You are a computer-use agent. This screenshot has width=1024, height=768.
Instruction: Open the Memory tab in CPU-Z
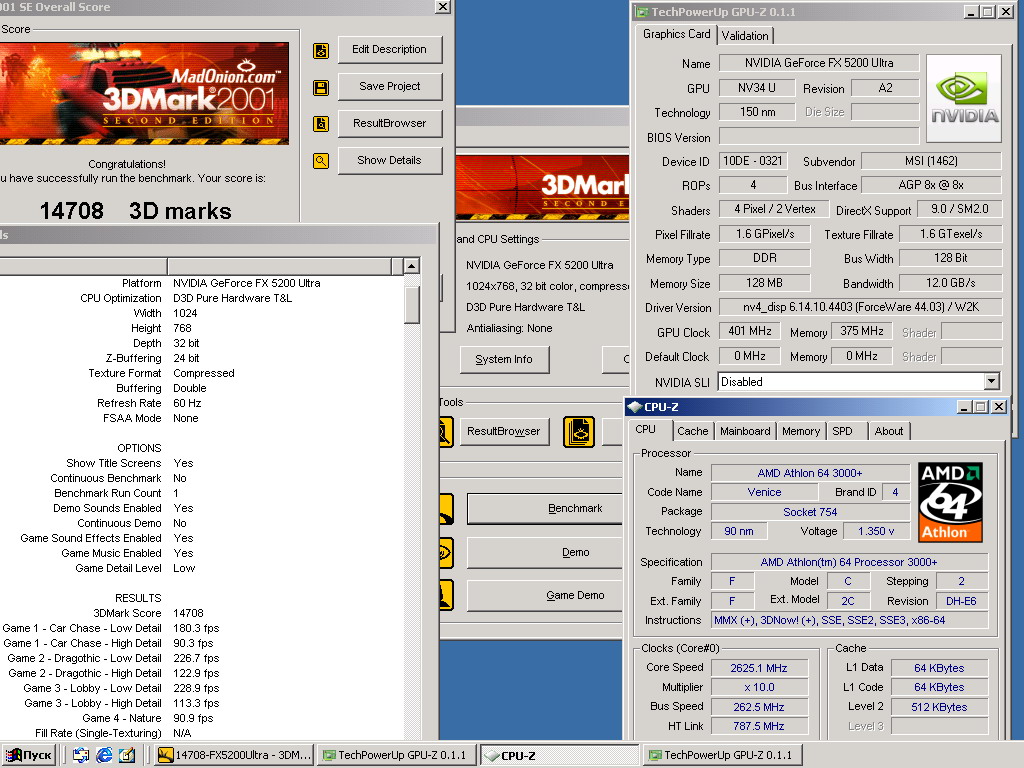(x=801, y=431)
